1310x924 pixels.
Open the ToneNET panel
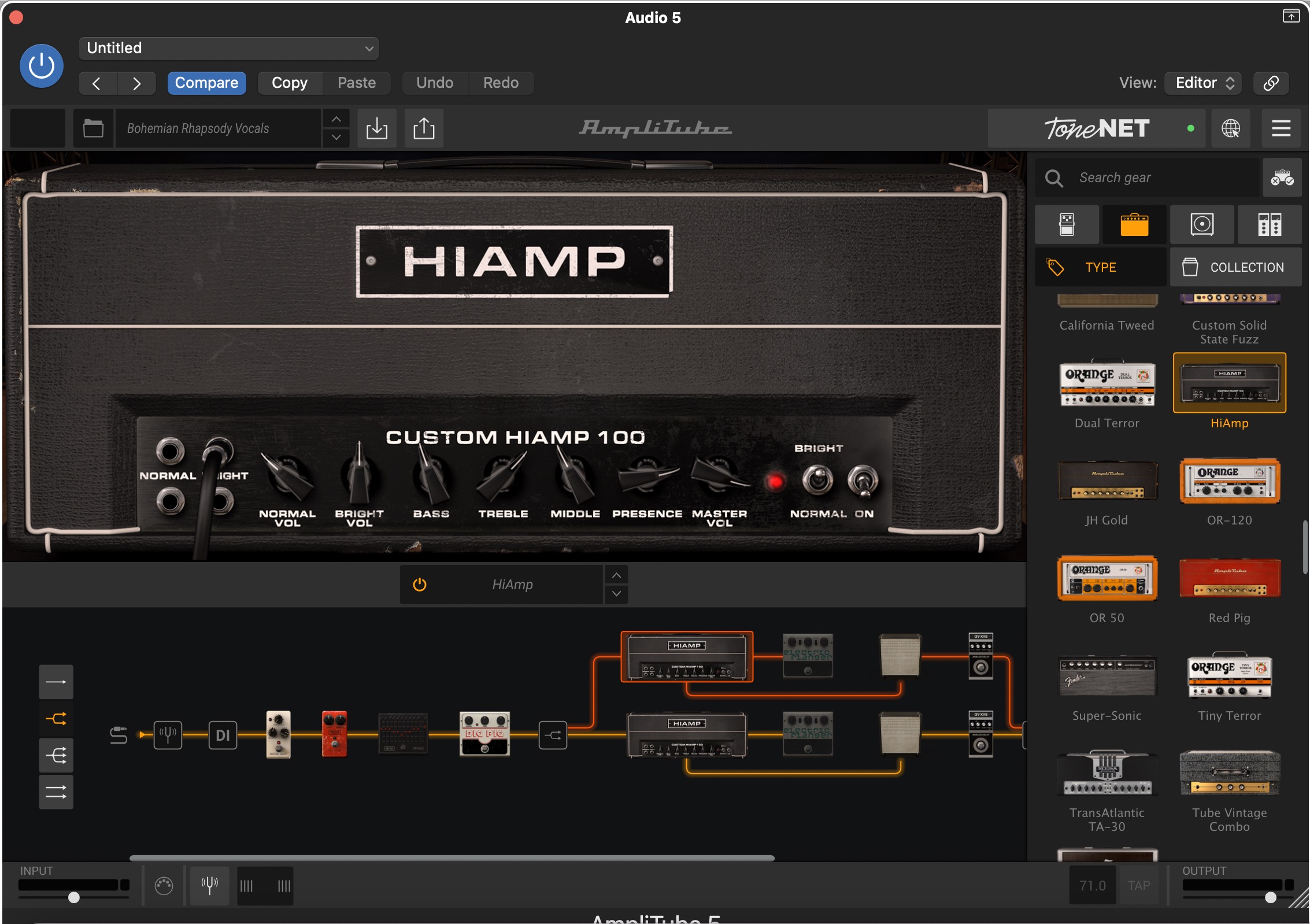(x=1096, y=128)
